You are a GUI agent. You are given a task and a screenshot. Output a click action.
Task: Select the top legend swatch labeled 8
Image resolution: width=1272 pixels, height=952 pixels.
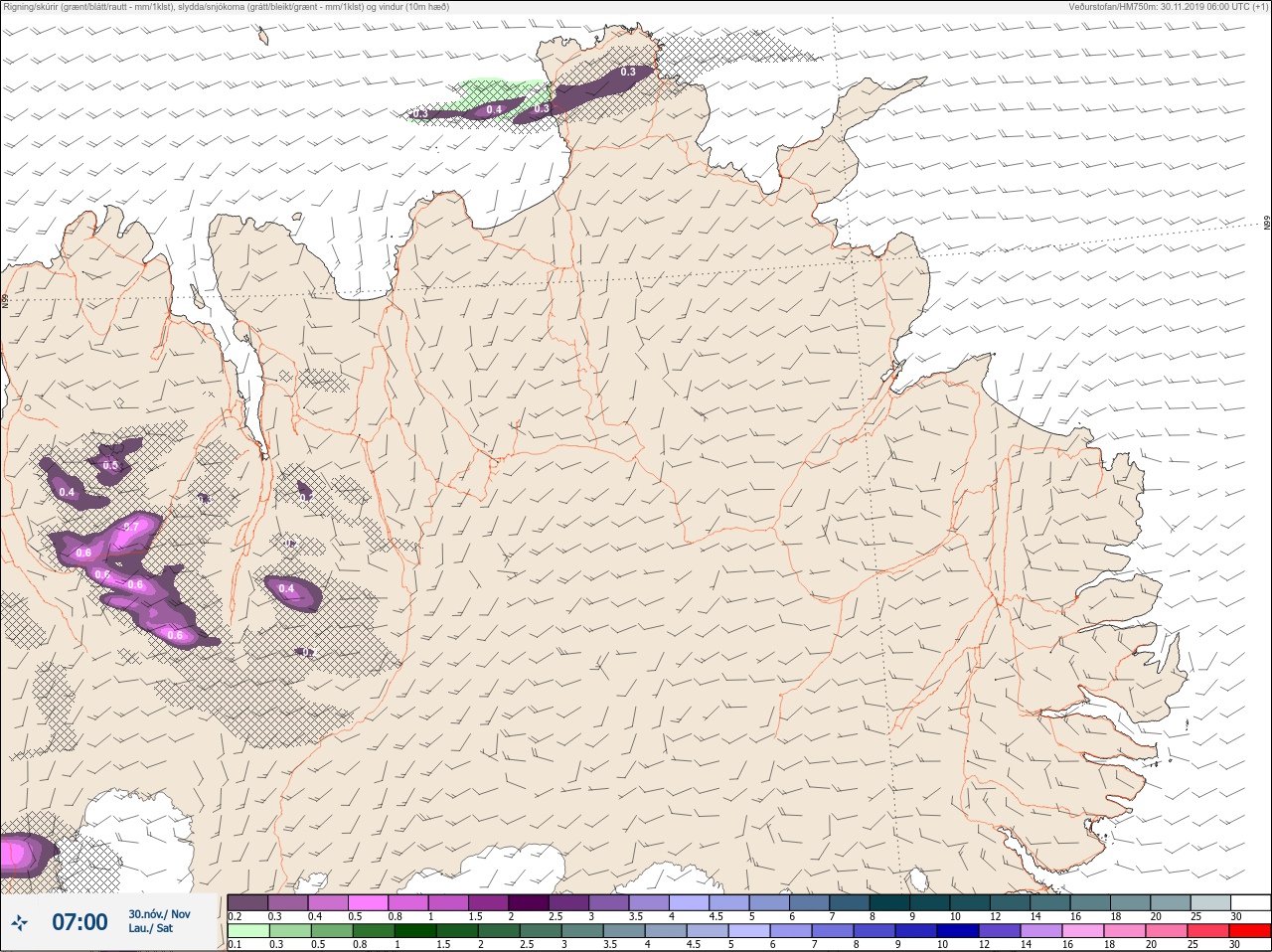[x=889, y=902]
